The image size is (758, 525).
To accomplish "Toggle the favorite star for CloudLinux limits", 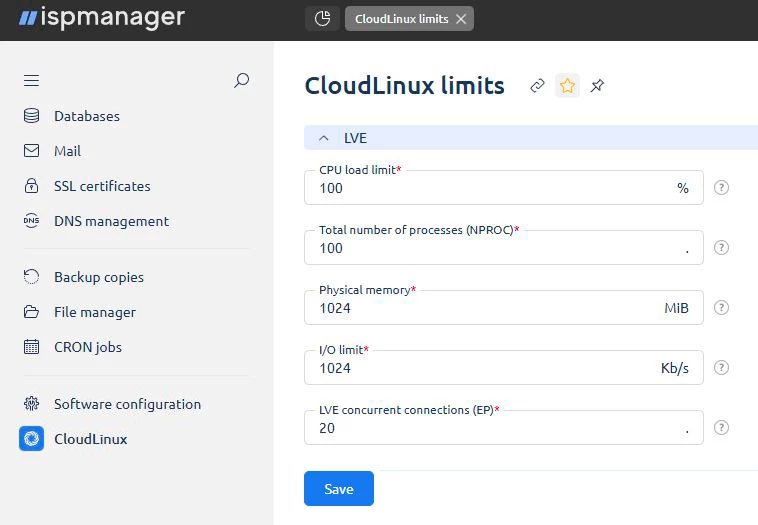I will 567,86.
